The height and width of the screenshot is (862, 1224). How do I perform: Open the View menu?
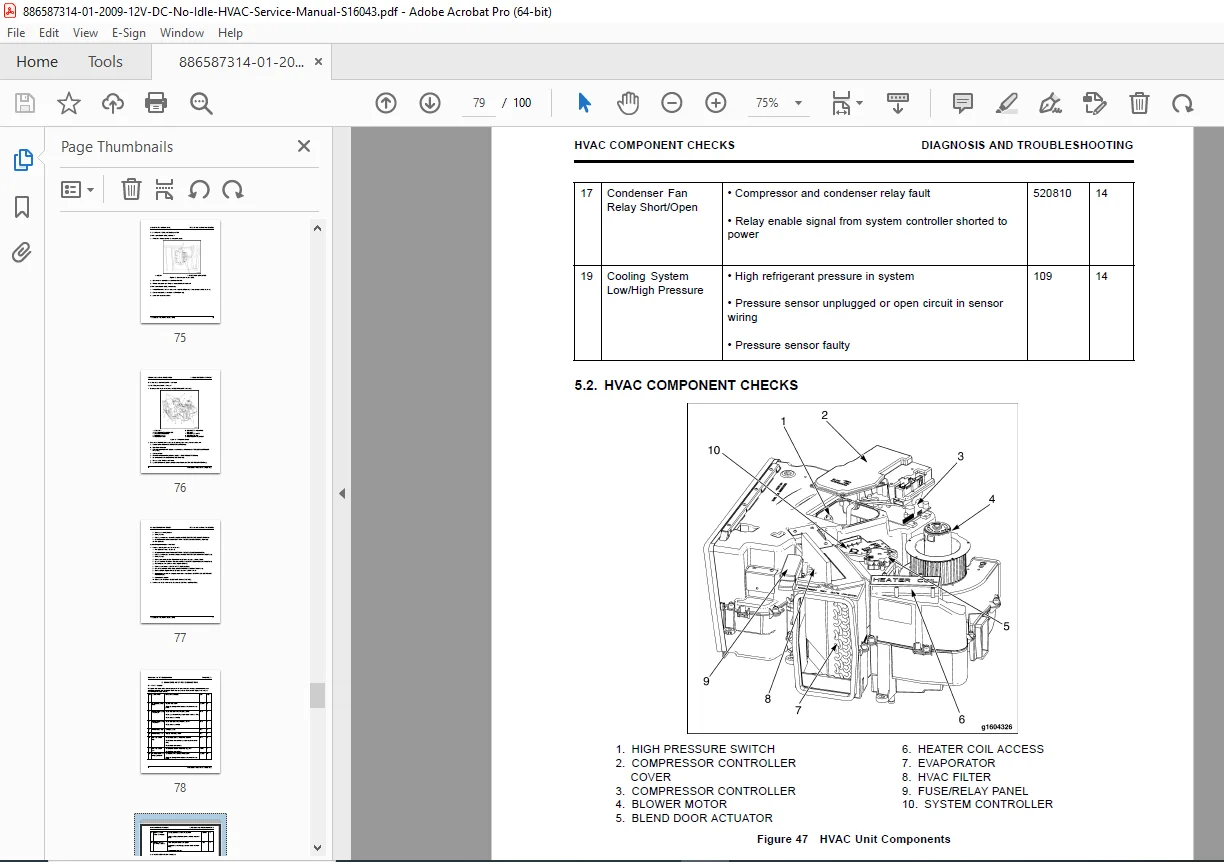[x=85, y=33]
